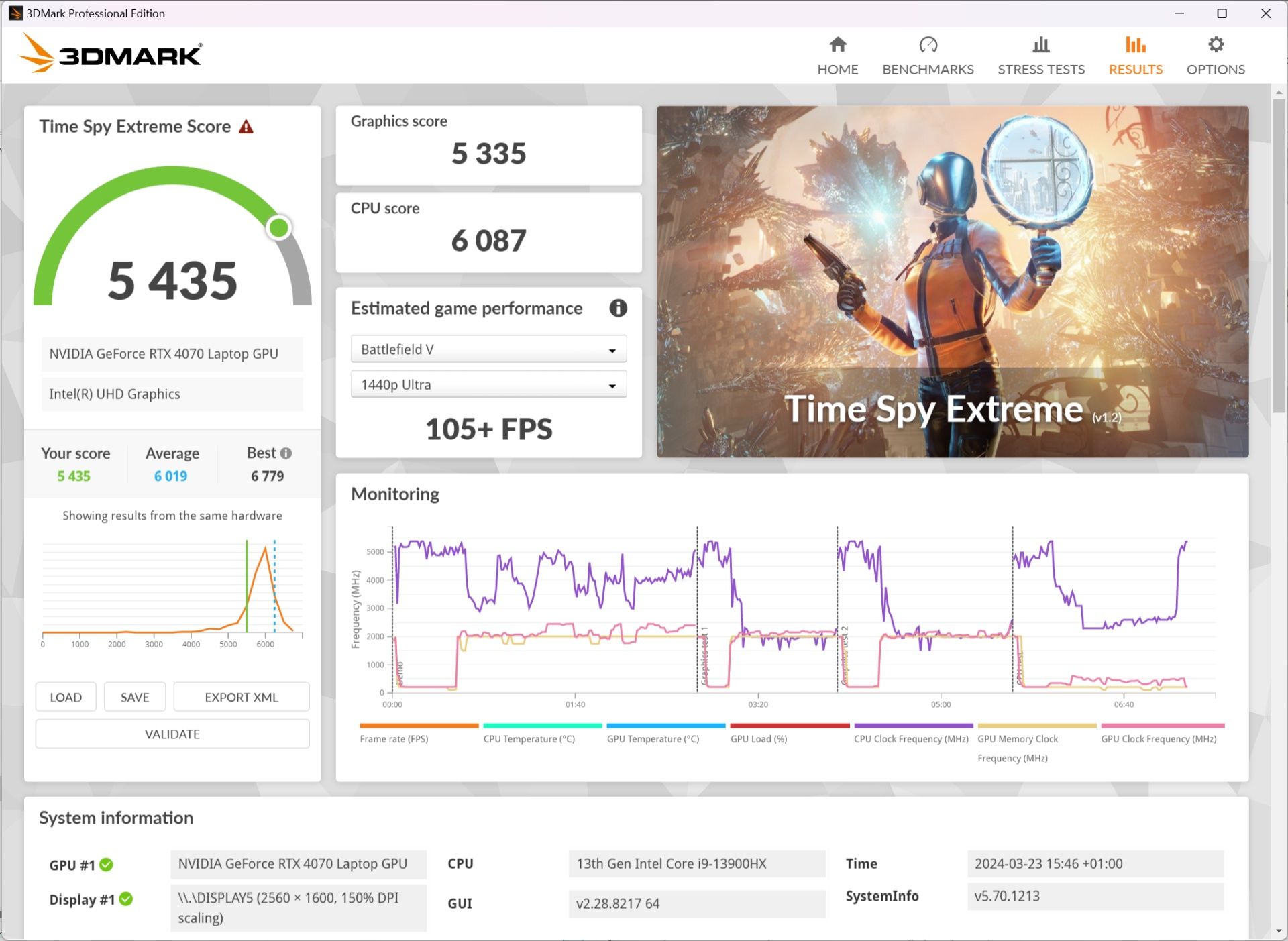Open the Home icon in navigation
The image size is (1288, 941).
[837, 45]
